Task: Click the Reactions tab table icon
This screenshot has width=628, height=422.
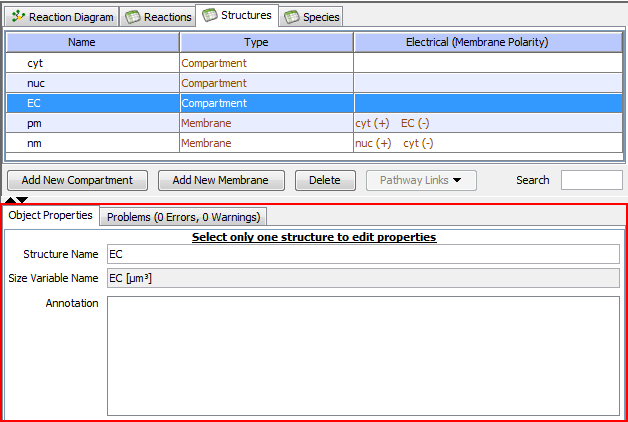Action: tap(133, 17)
